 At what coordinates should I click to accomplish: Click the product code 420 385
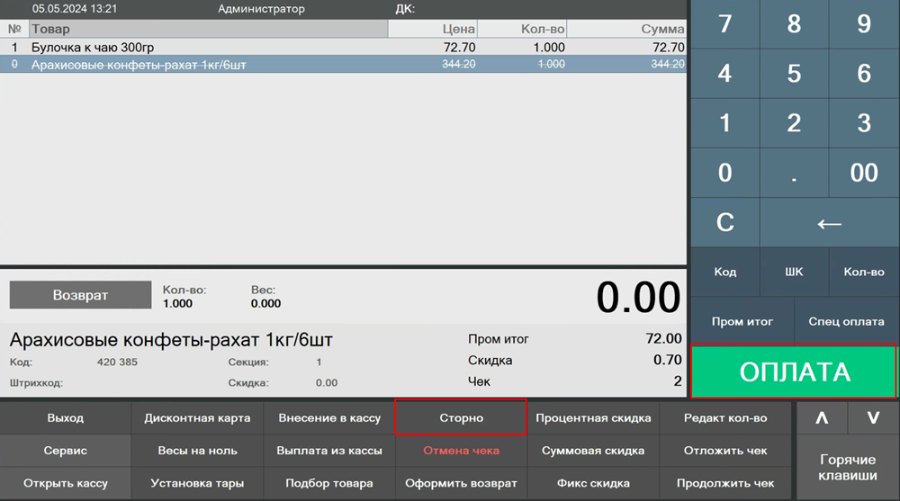click(117, 362)
